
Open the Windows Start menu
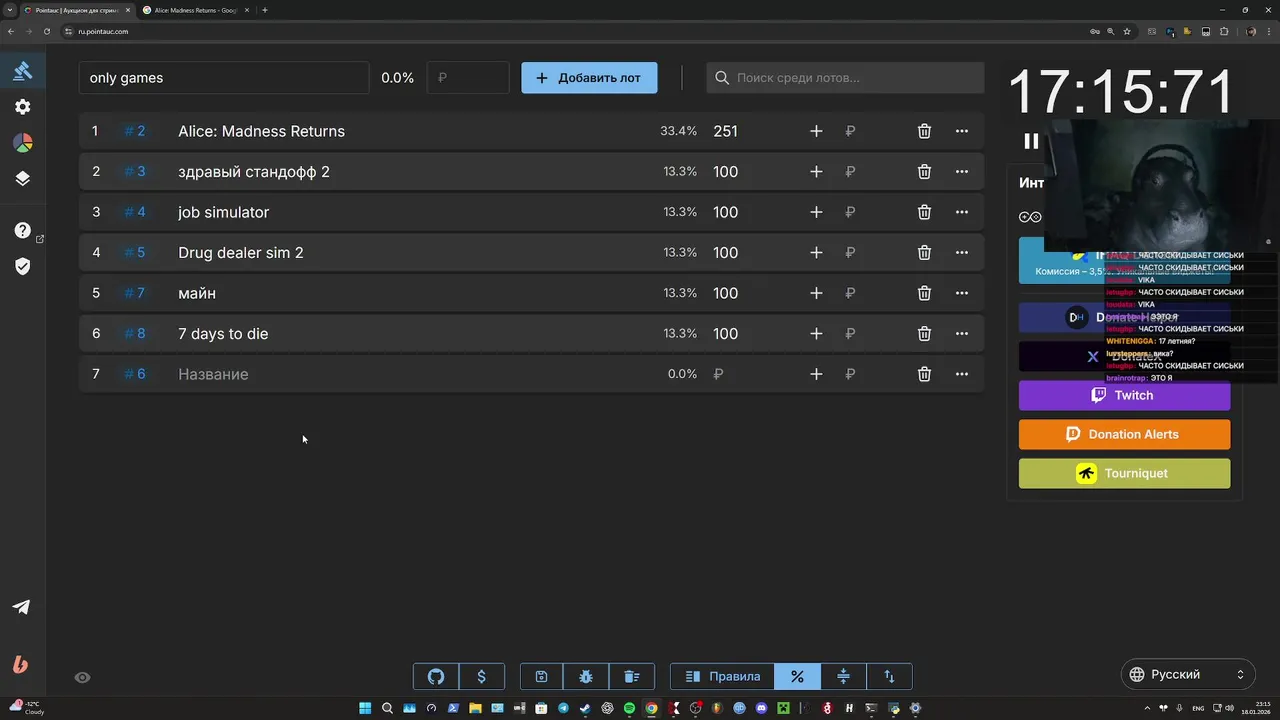365,708
